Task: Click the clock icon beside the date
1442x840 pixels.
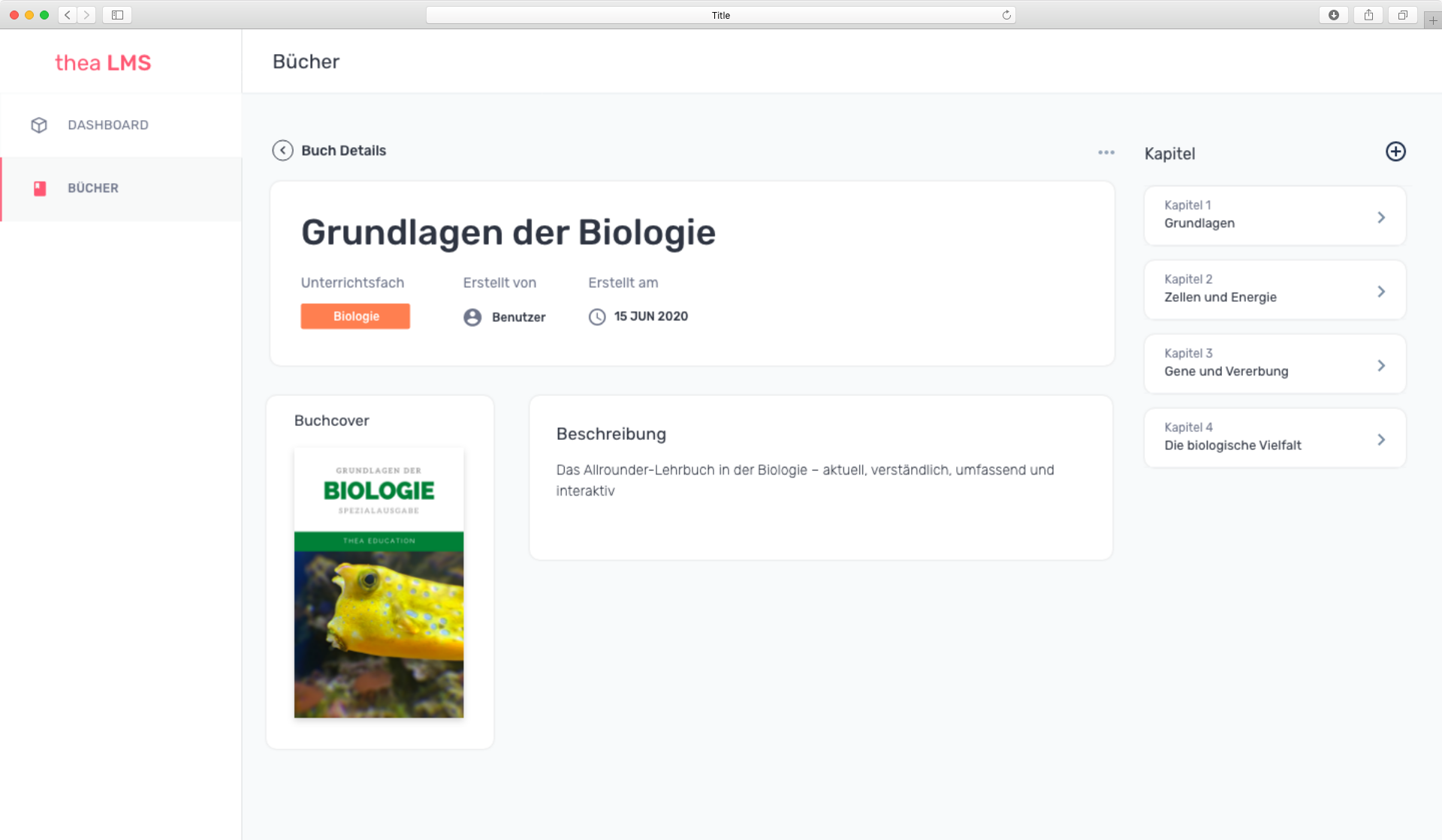Action: [x=597, y=318]
